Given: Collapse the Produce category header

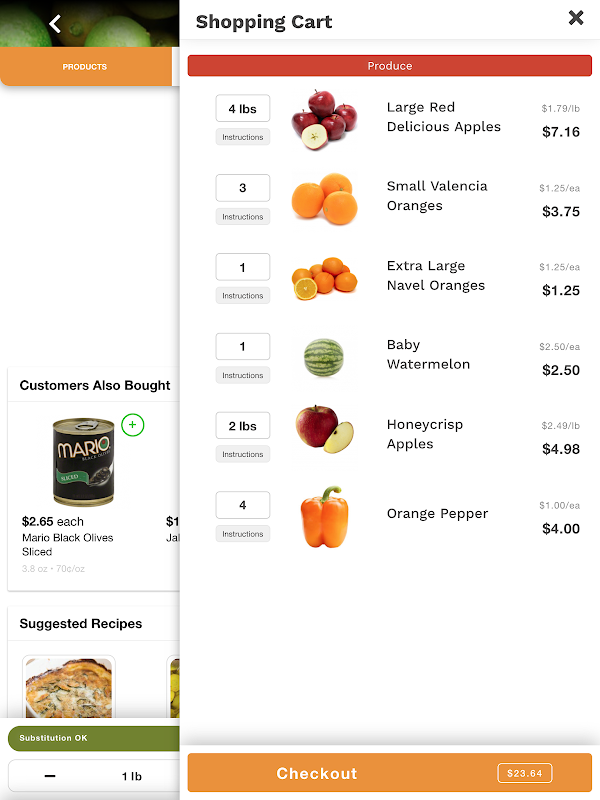Looking at the screenshot, I should [x=390, y=66].
